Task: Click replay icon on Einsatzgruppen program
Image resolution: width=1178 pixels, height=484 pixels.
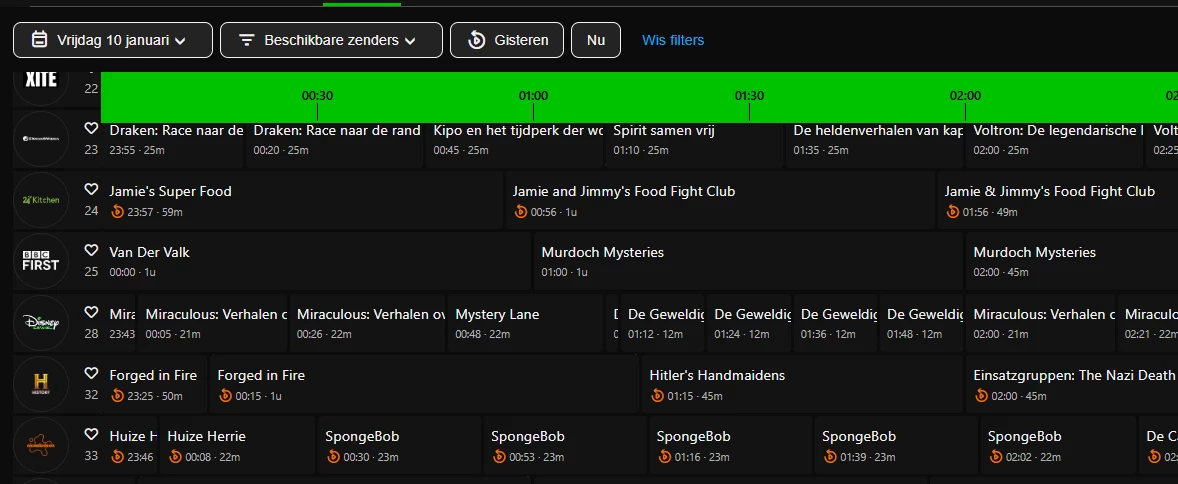Action: 981,395
